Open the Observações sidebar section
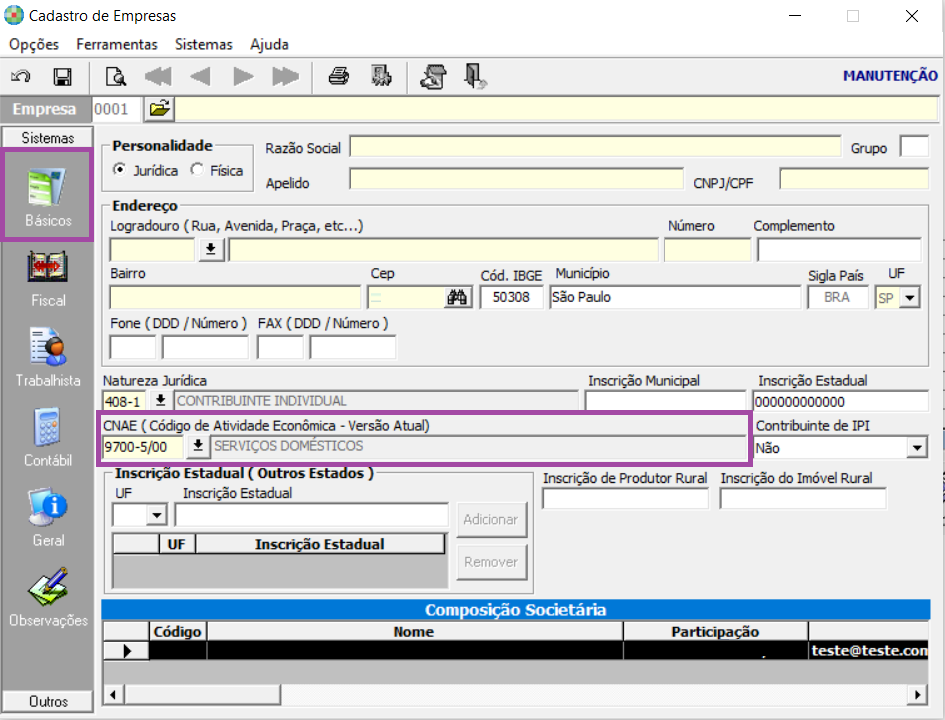This screenshot has height=720, width=945. (x=48, y=598)
